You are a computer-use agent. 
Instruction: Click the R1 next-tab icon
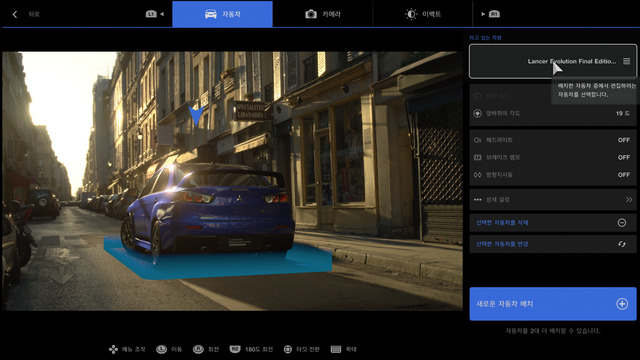(494, 14)
